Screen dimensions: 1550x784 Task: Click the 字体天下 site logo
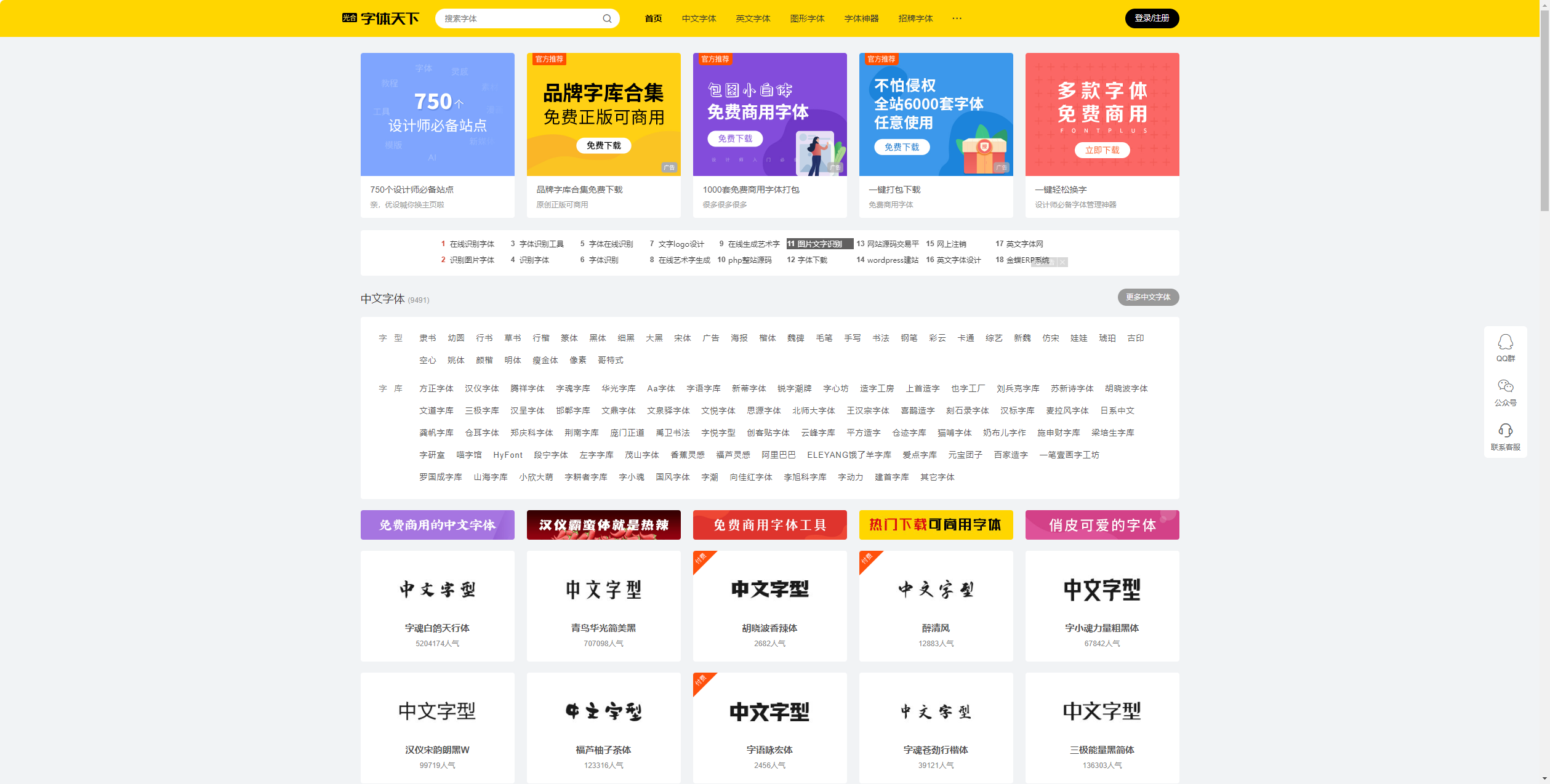[x=380, y=18]
